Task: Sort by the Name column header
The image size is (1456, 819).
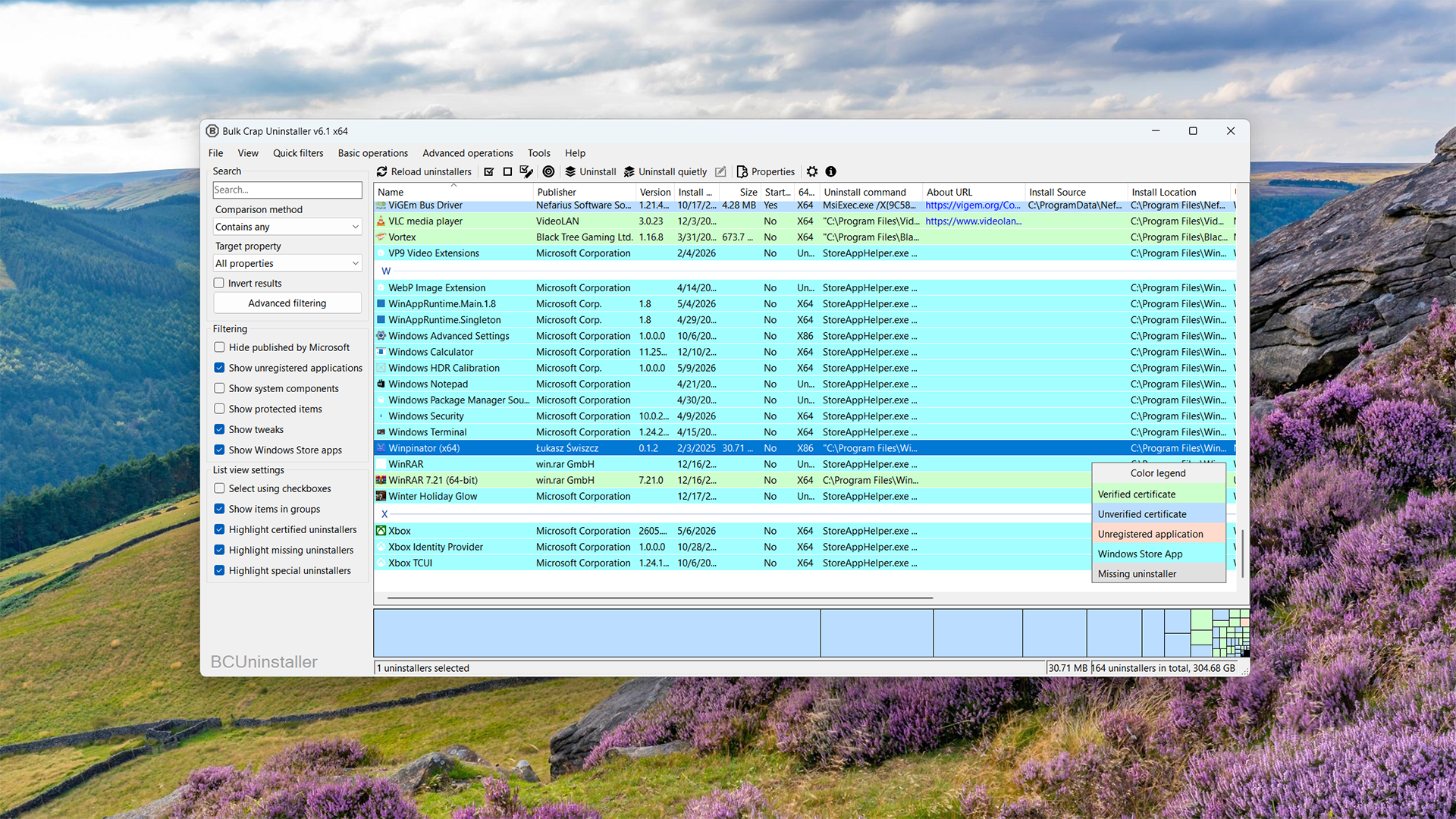Action: pyautogui.click(x=453, y=192)
